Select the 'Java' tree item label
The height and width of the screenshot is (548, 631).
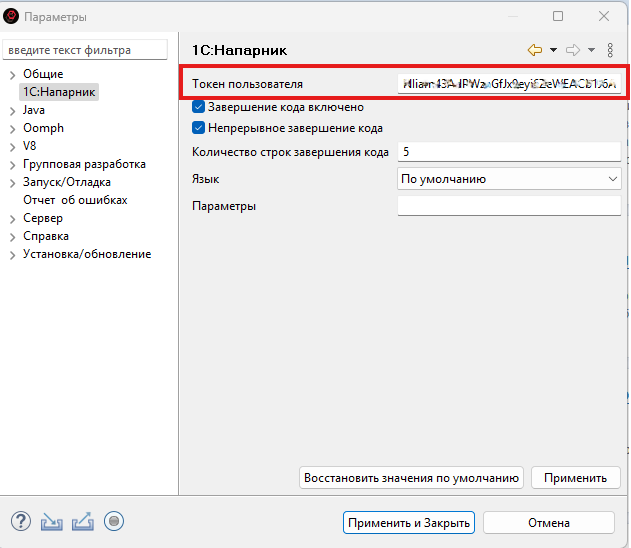[x=34, y=110]
